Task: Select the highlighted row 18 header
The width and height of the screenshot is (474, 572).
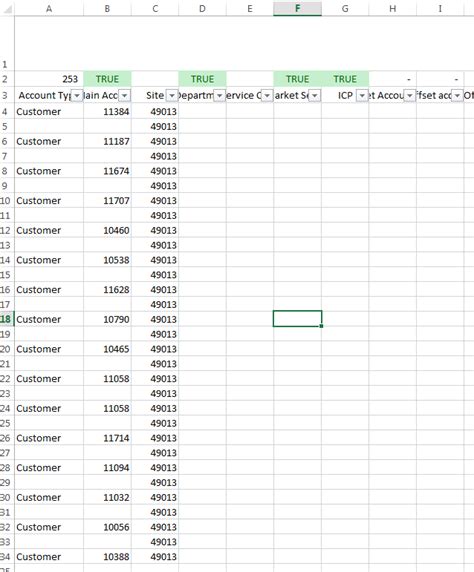Action: pyautogui.click(x=7, y=319)
